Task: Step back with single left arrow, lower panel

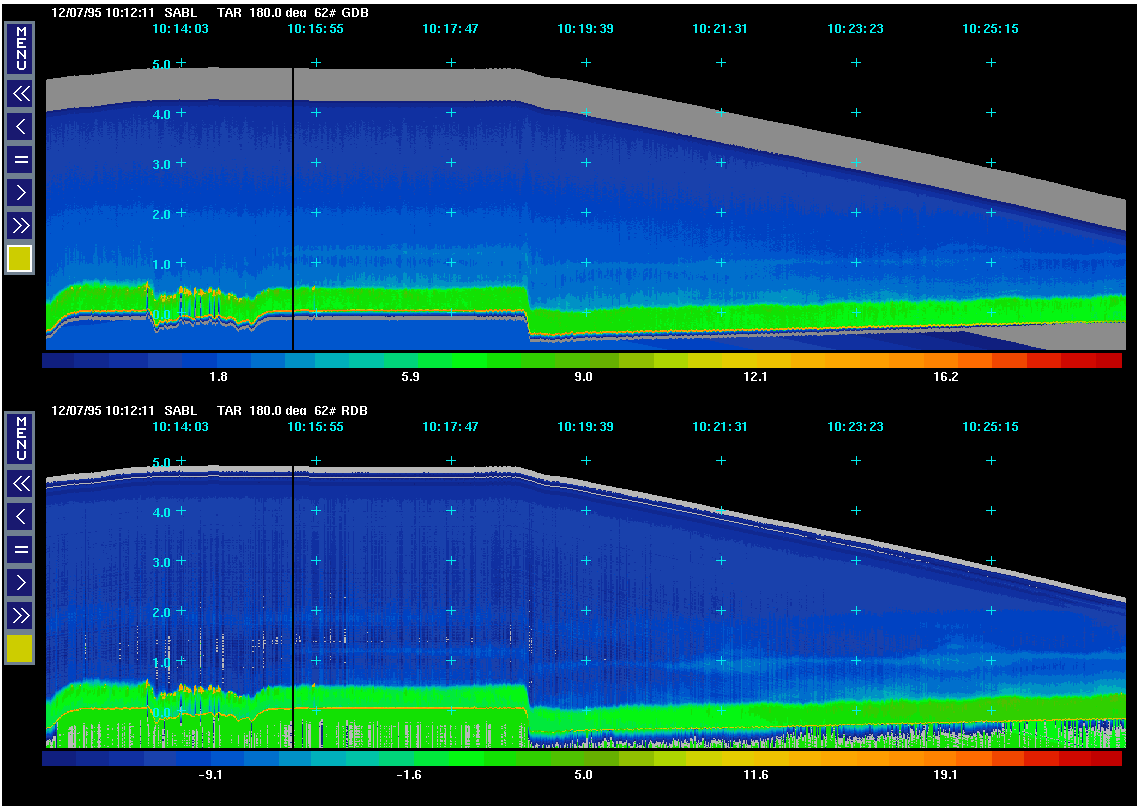Action: pyautogui.click(x=21, y=516)
